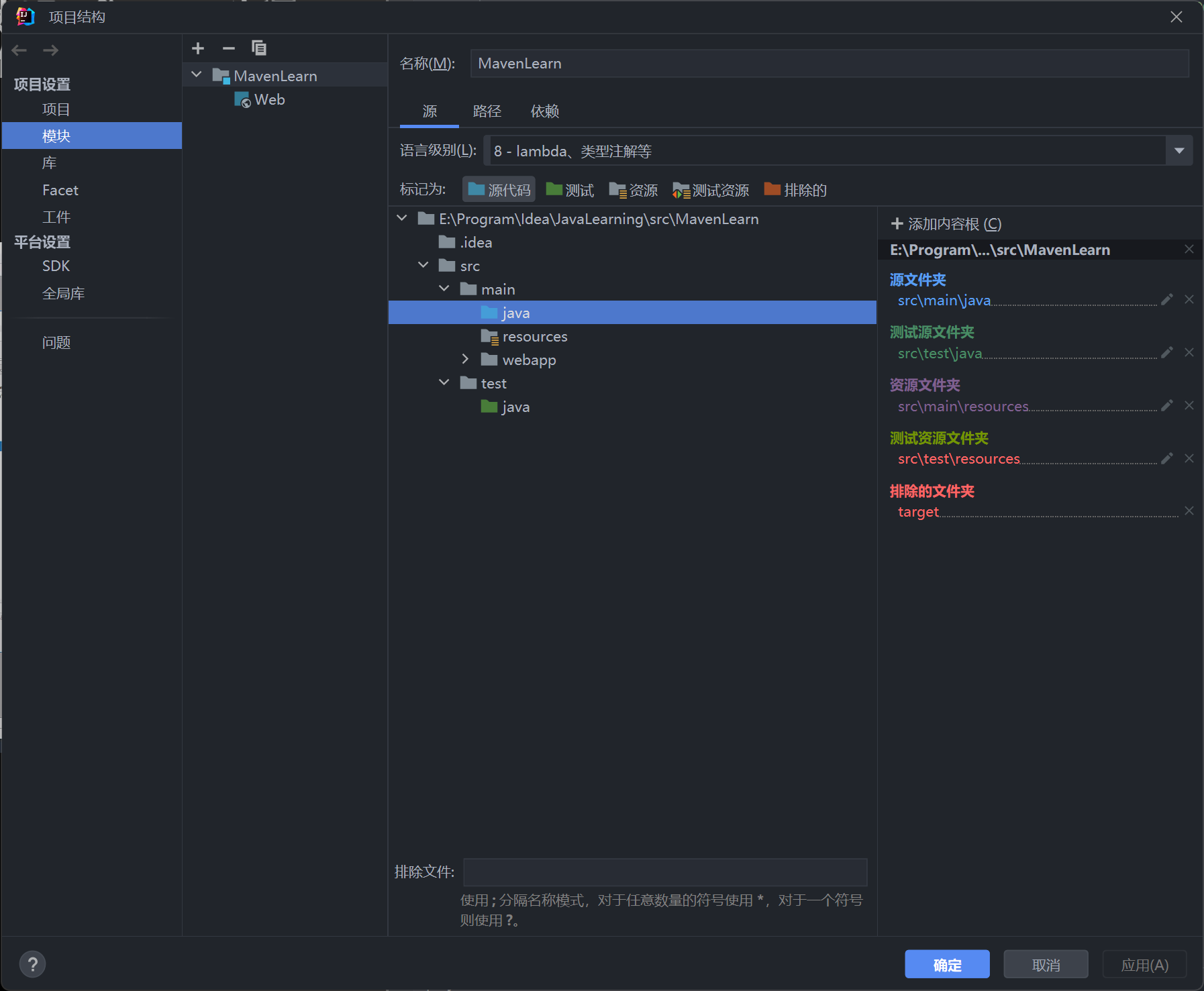Unmark target as excluded folder
1204x991 pixels.
coord(1189,511)
